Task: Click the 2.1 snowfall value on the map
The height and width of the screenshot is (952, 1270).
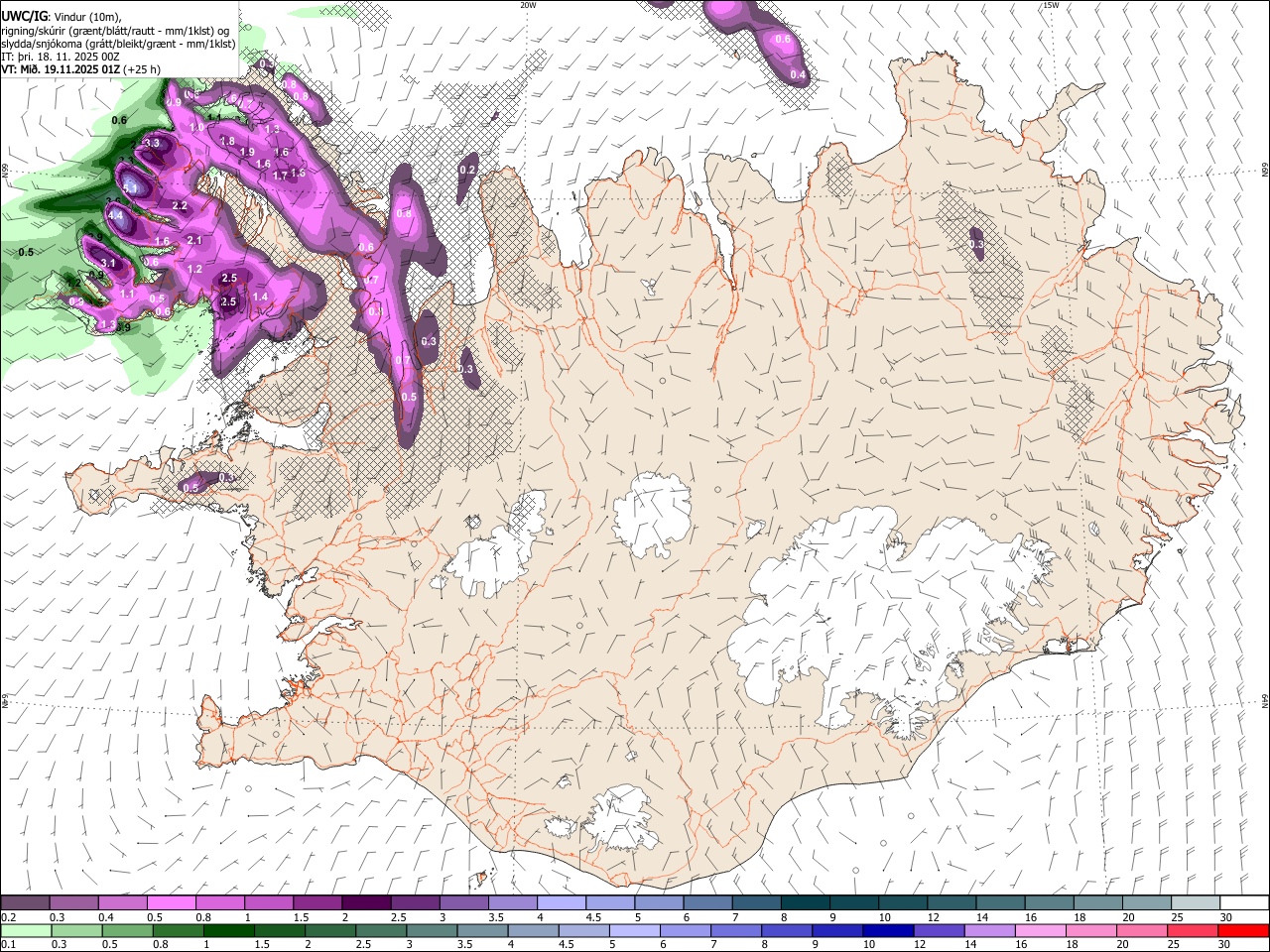Action: pos(194,241)
